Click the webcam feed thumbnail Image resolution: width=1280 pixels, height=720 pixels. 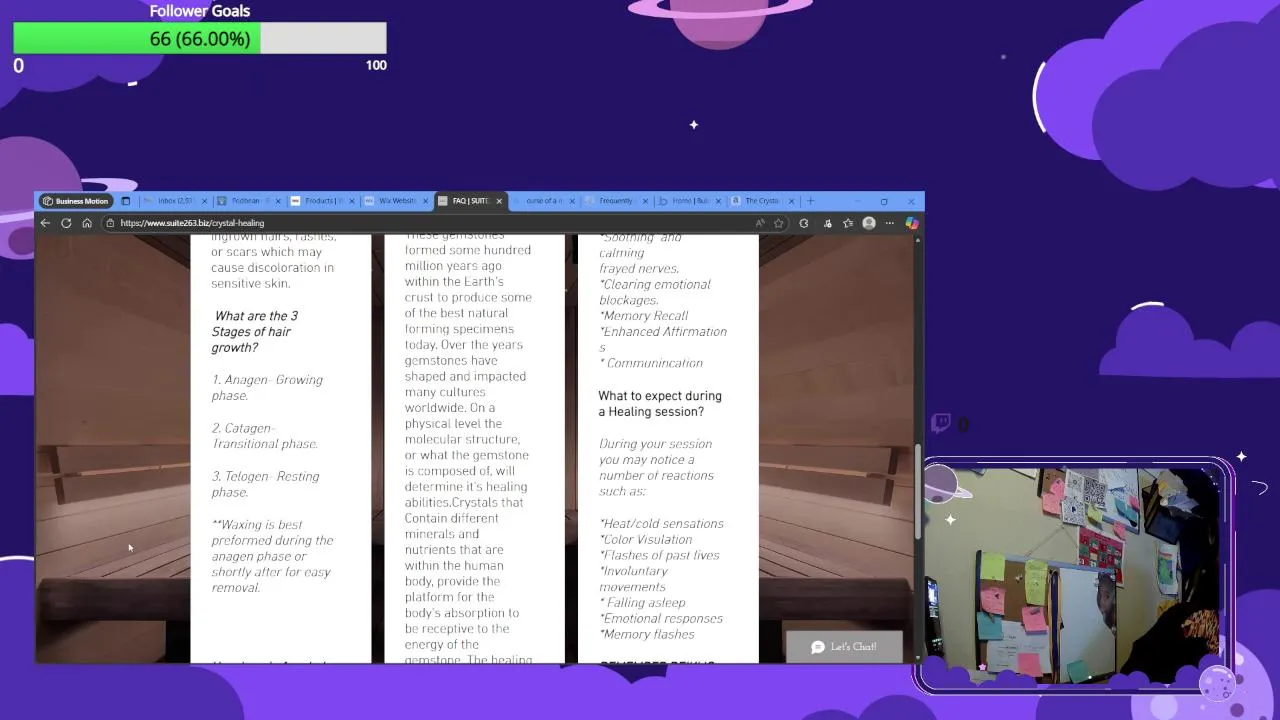[1072, 575]
